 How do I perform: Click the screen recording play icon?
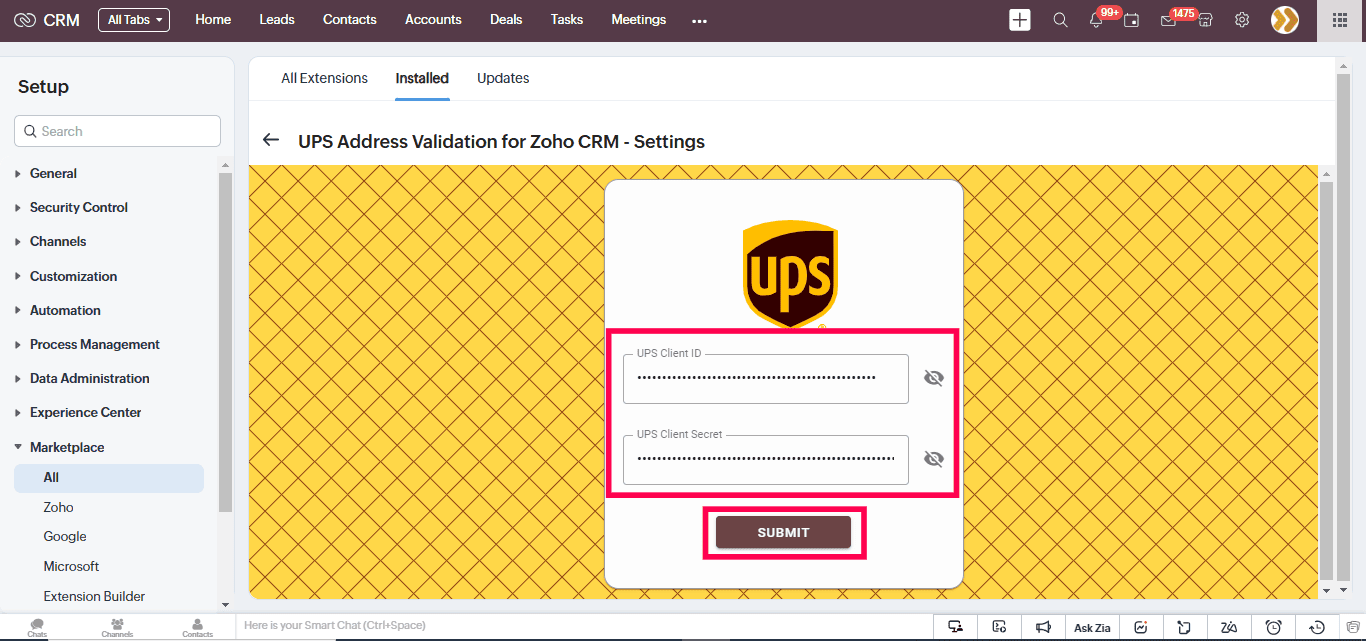click(x=999, y=627)
